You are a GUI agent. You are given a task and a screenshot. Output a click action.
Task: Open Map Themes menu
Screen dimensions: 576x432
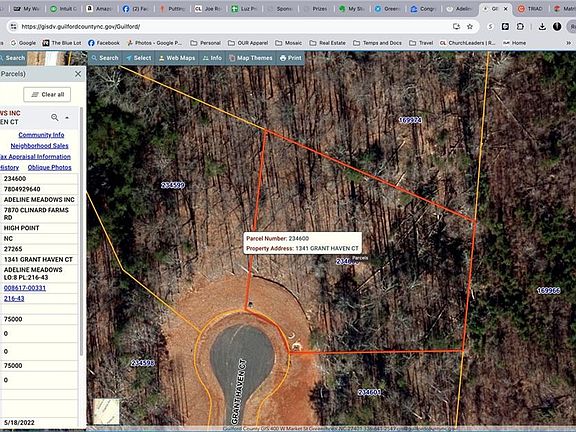251,58
